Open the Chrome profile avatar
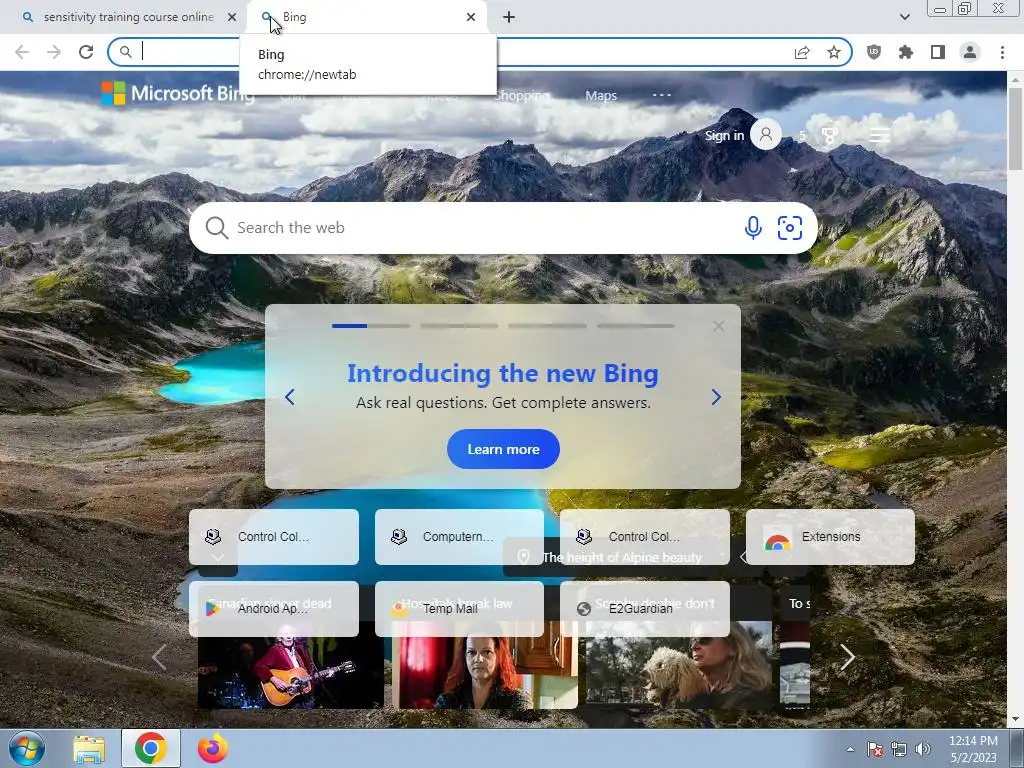Screen dimensions: 1024x768 tap(970, 52)
